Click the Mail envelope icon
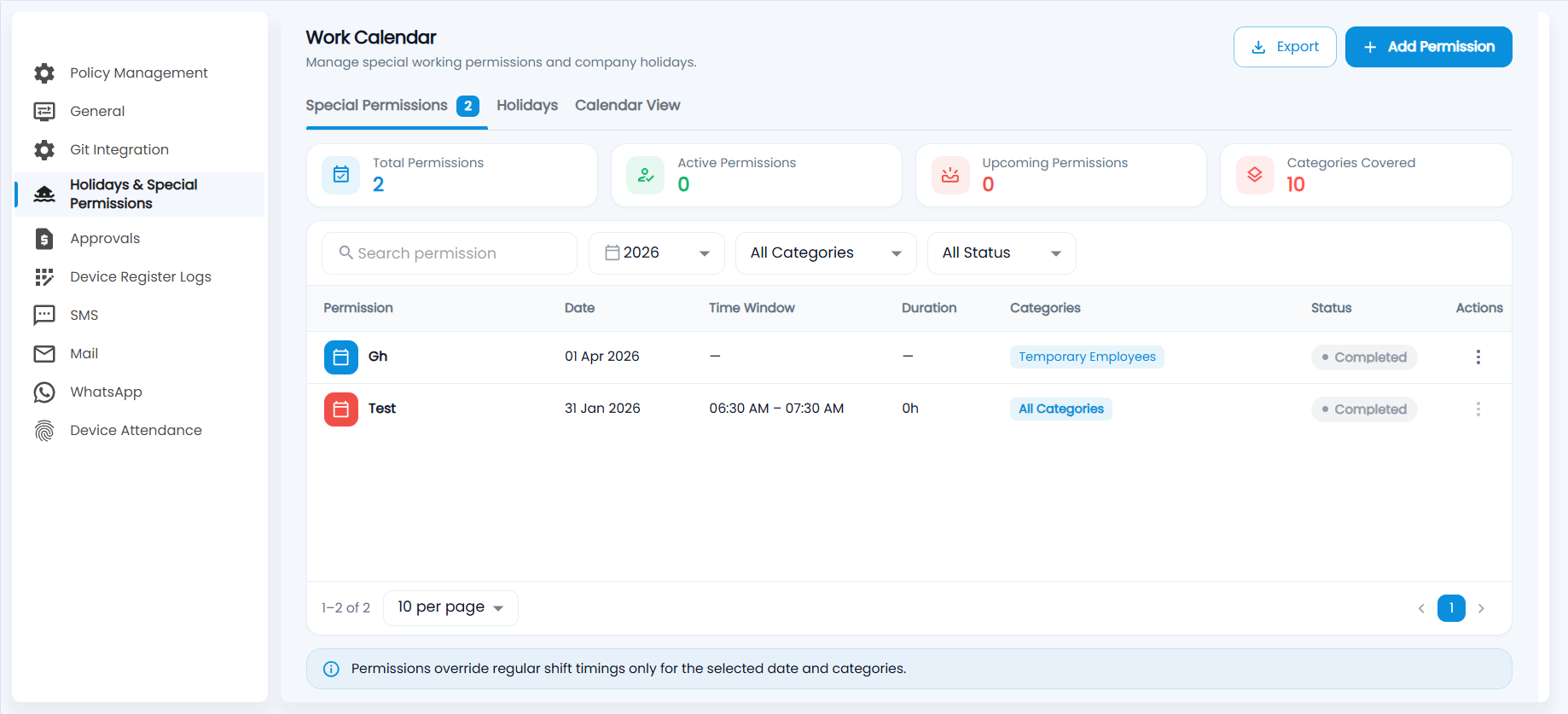Viewport: 1568px width, 714px height. tap(44, 354)
